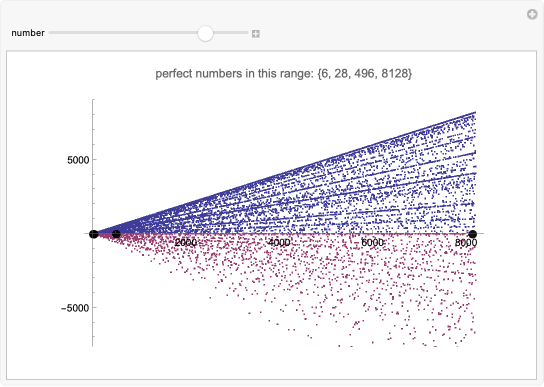Click the 'number' slider label
The height and width of the screenshot is (387, 544).
(28, 33)
